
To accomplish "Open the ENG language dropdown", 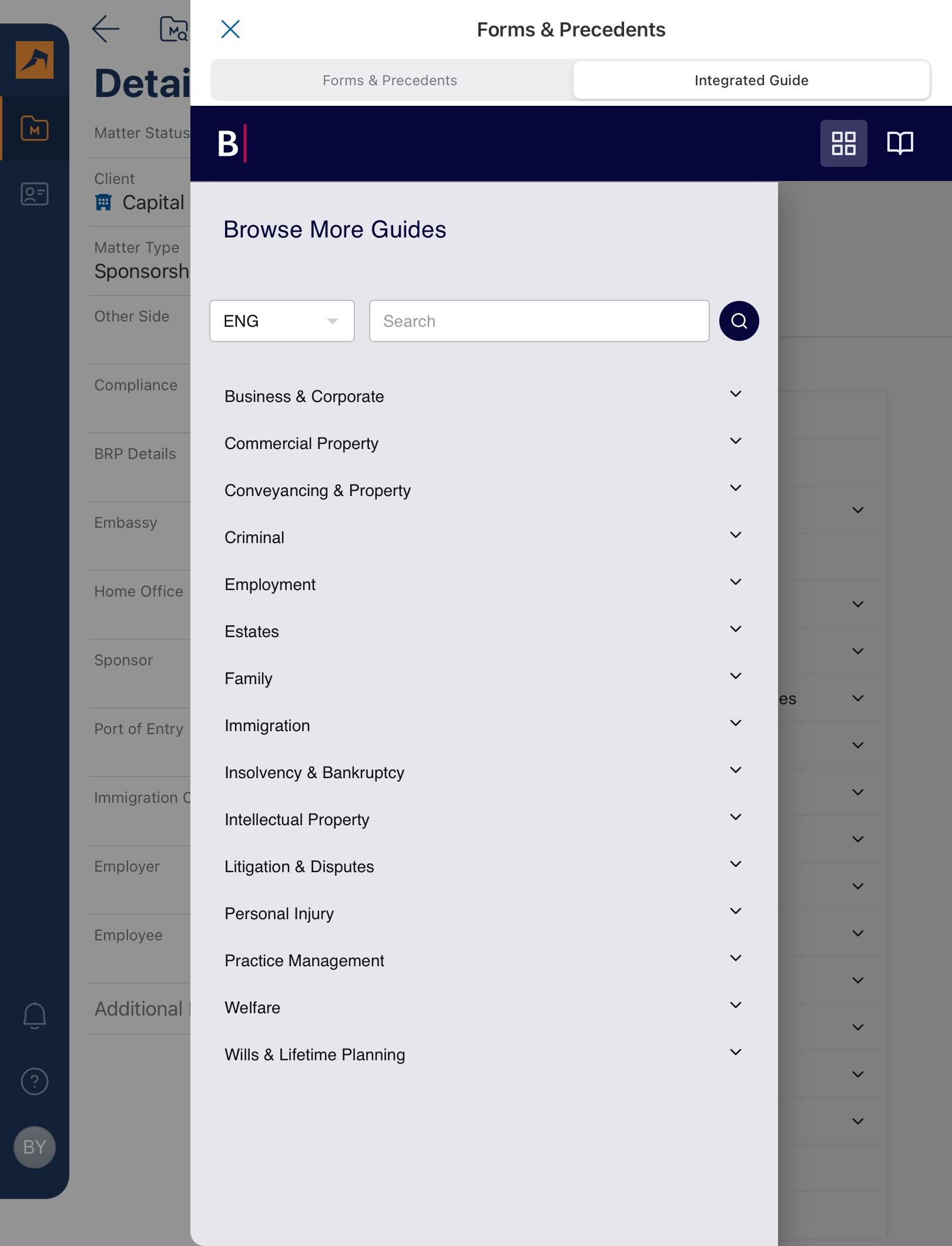I will click(x=282, y=321).
